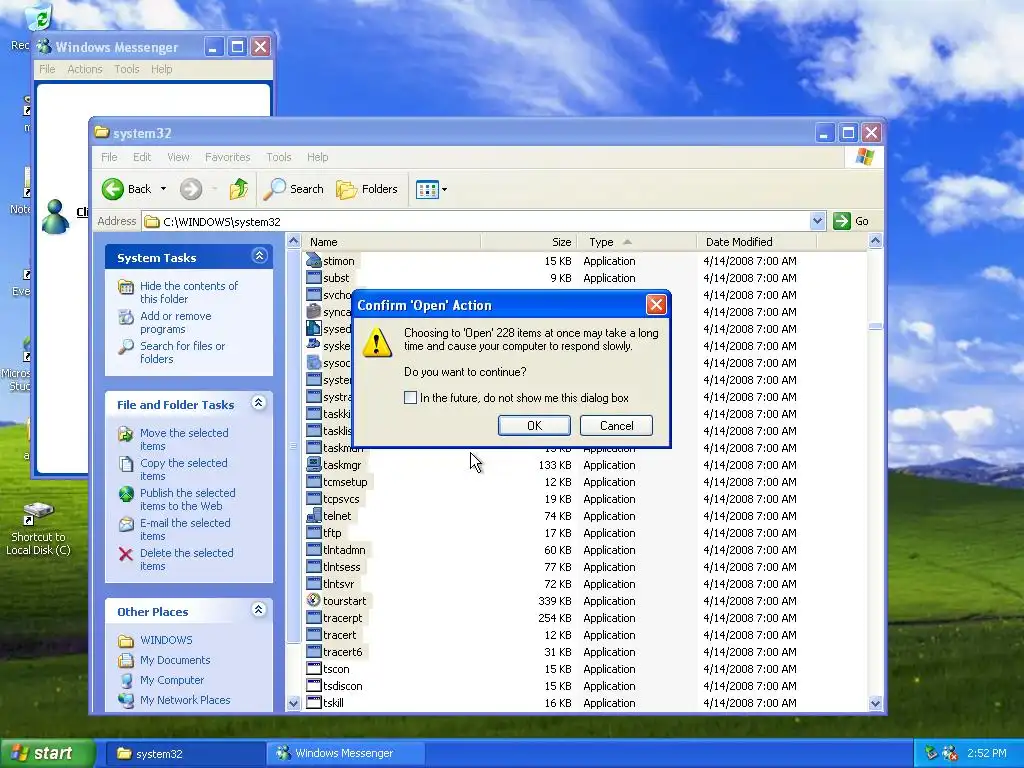Close the Confirm Open dialog with X
Viewport: 1024px width, 768px height.
656,304
